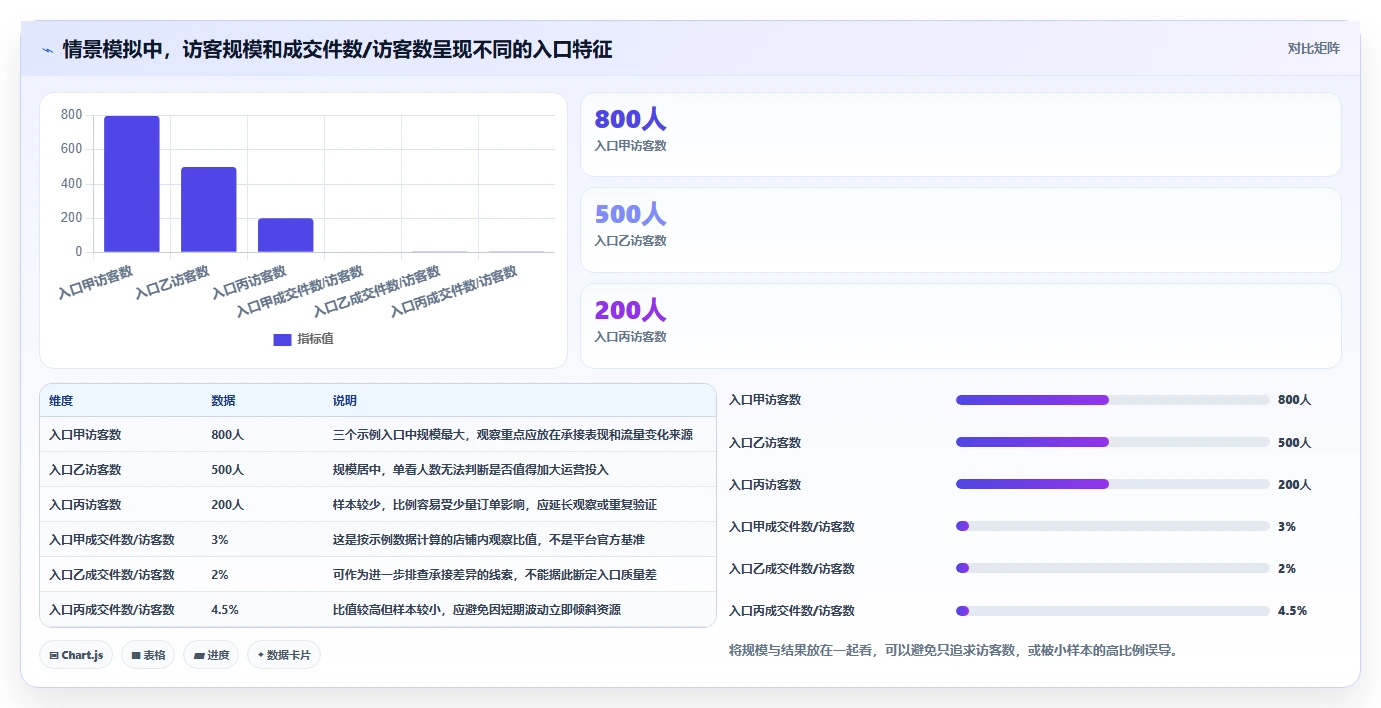Select the 入口丙访客数 table row label
1381x708 pixels.
85,505
